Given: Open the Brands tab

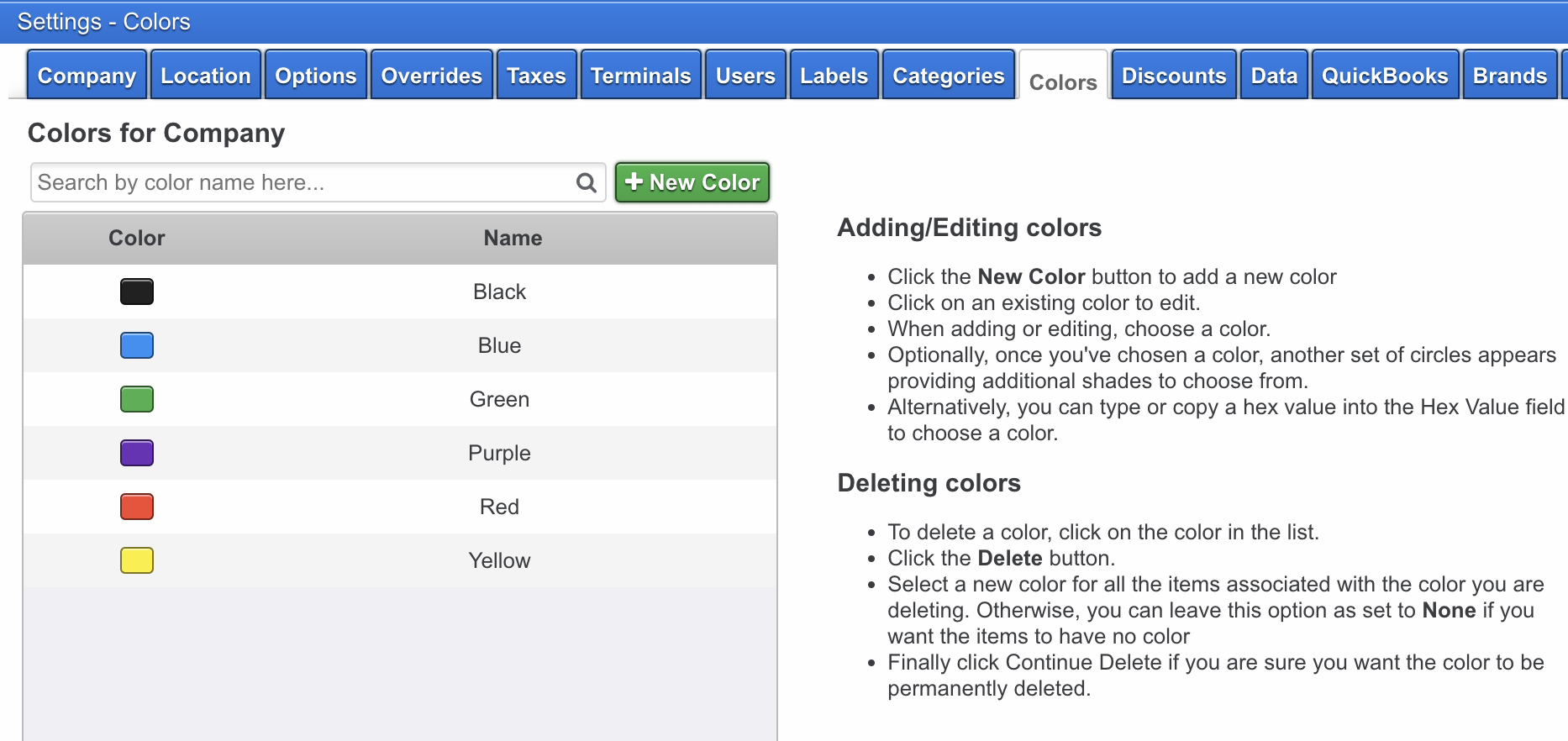Looking at the screenshot, I should [1509, 76].
